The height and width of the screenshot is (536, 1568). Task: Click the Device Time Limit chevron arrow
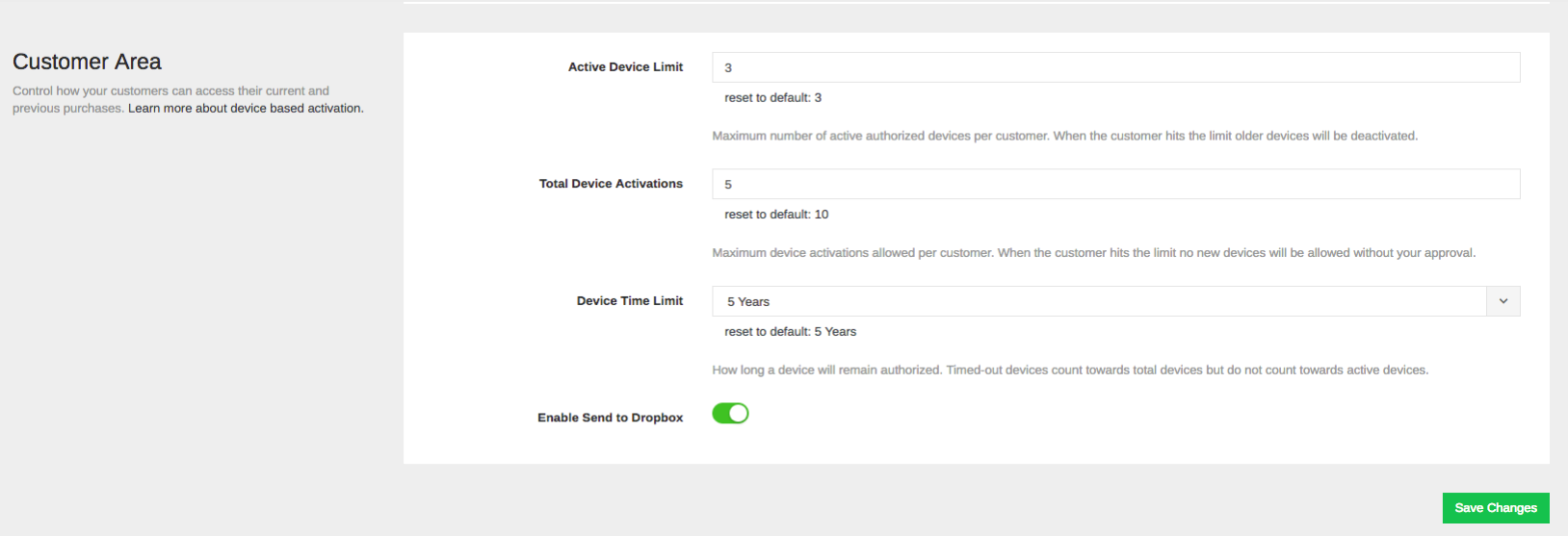point(1503,301)
